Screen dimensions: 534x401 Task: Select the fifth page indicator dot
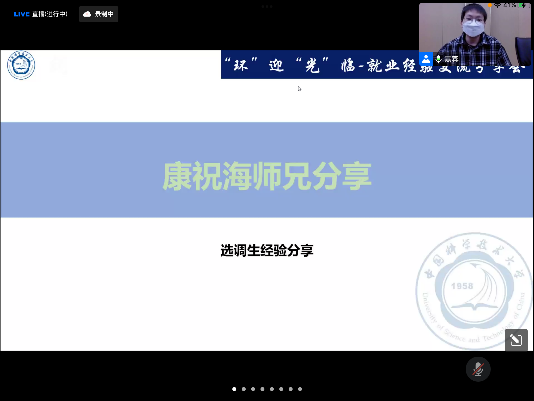click(272, 389)
